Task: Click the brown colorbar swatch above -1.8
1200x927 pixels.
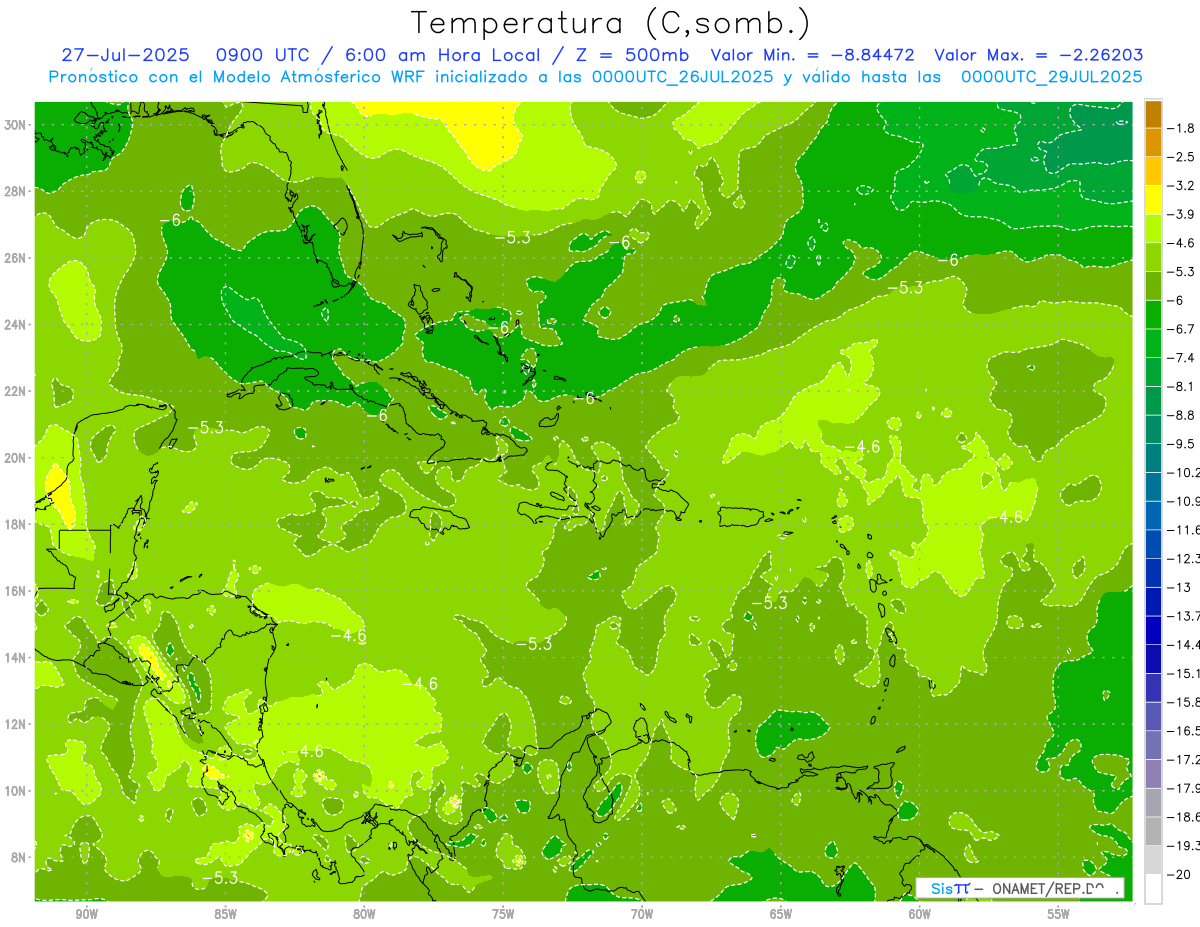Action: click(1153, 115)
